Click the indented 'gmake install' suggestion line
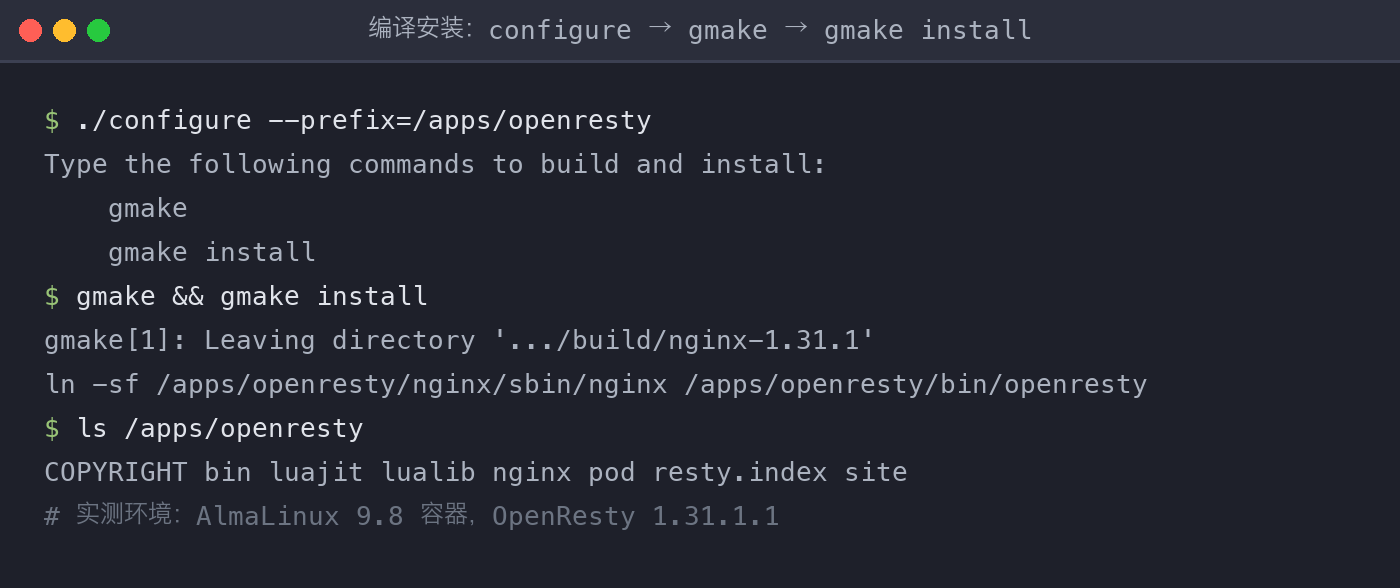Image resolution: width=1400 pixels, height=588 pixels. tap(212, 252)
